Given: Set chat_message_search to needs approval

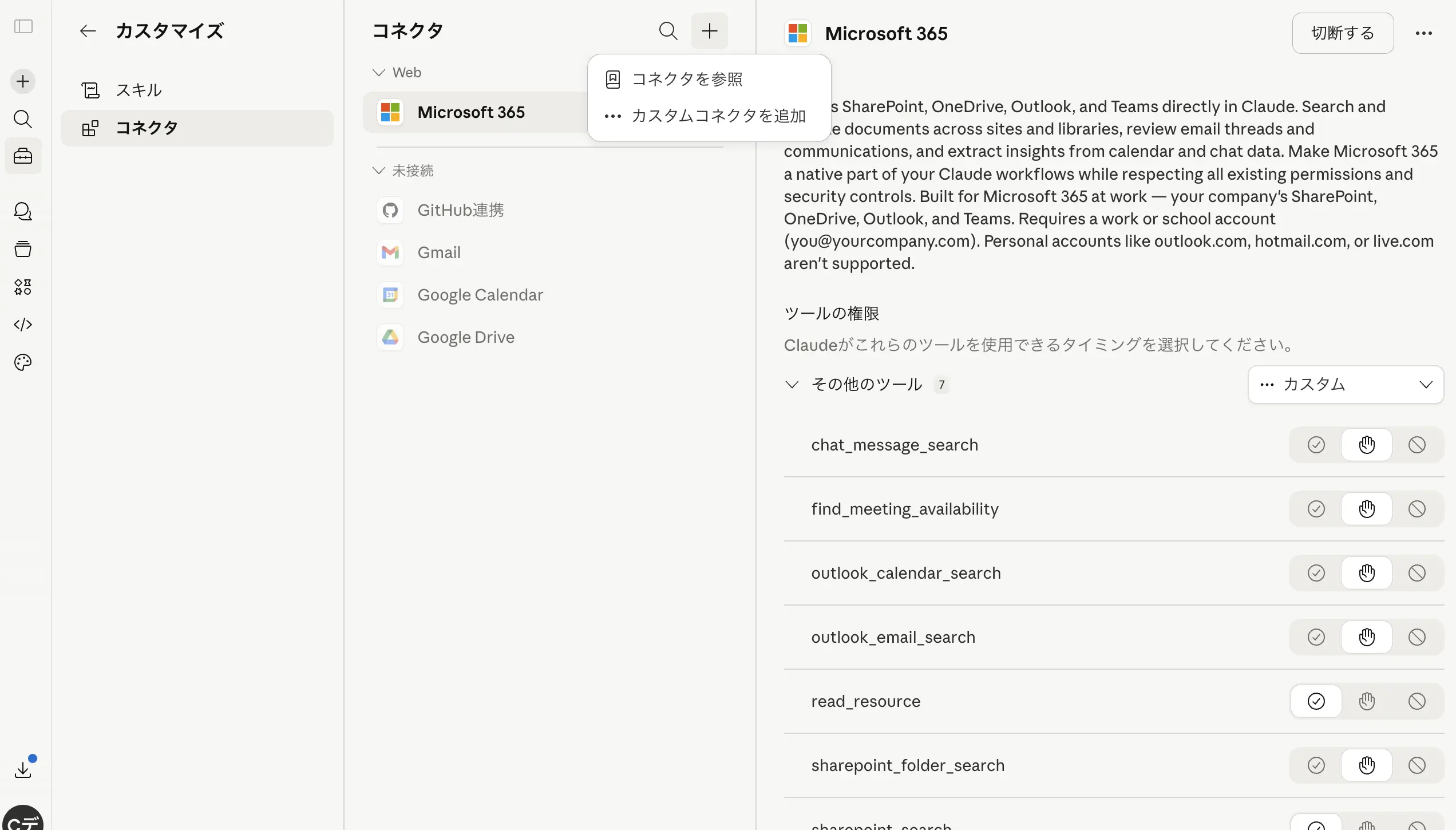Looking at the screenshot, I should click(1367, 445).
